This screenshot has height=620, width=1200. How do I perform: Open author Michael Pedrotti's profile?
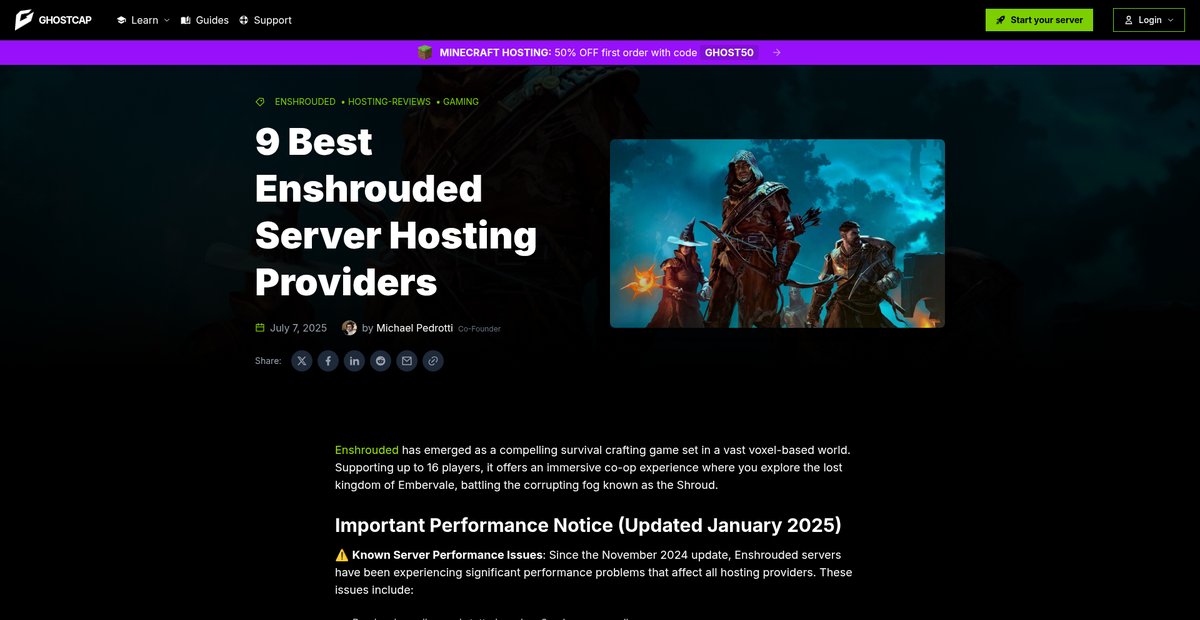point(414,328)
